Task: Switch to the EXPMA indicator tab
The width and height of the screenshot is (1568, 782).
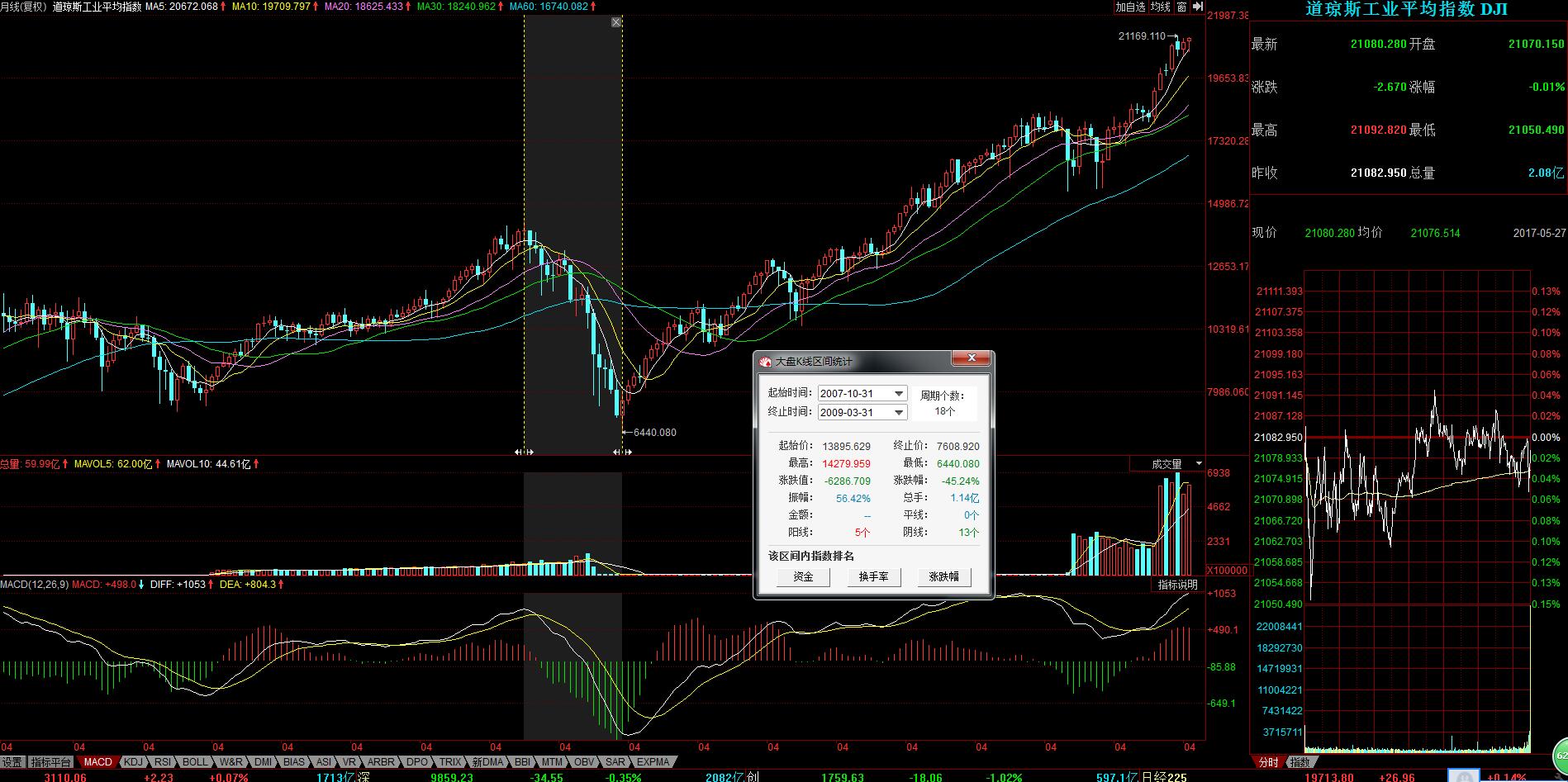Action: (653, 762)
